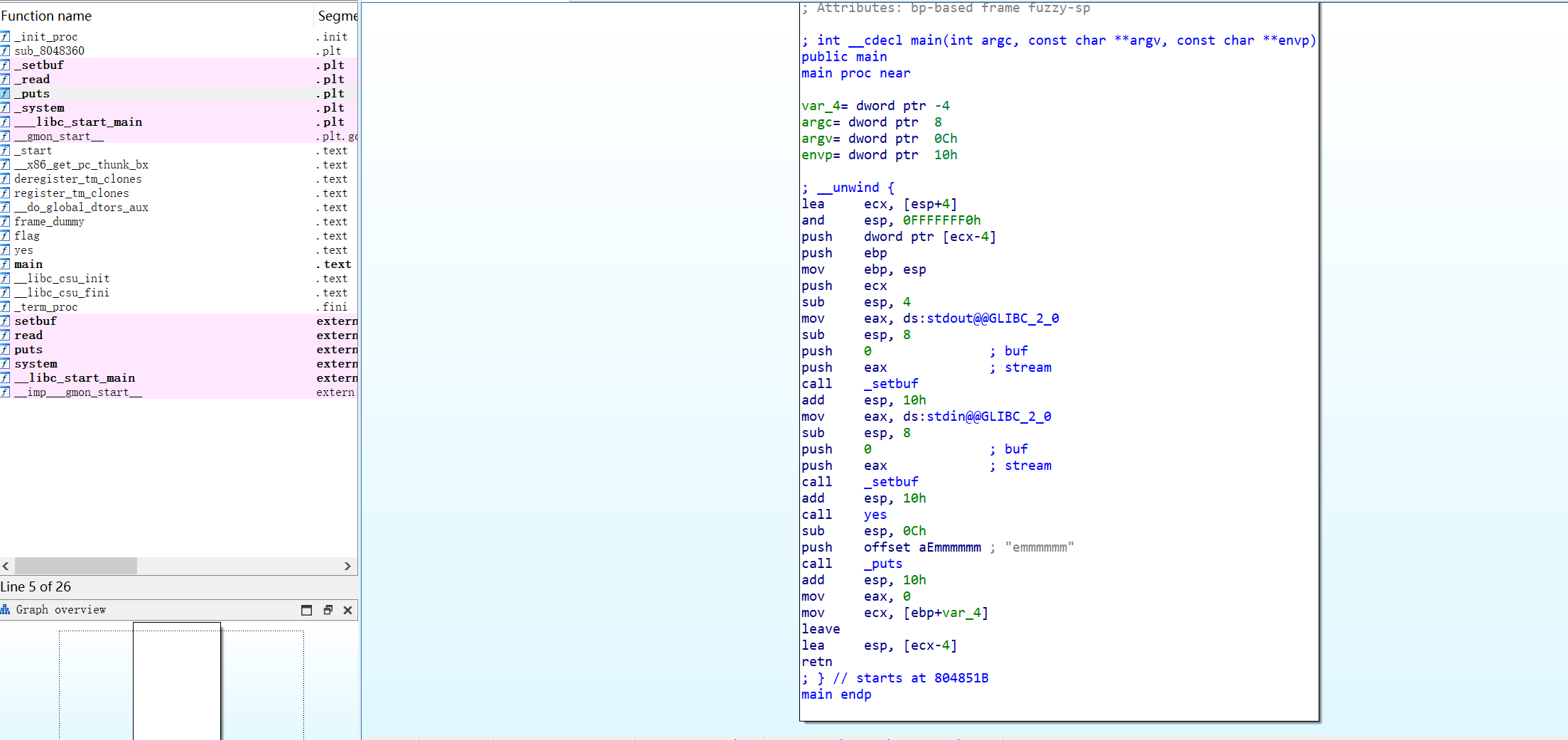Click the function icon beside _term_proc
The width and height of the screenshot is (1568, 740).
point(5,306)
